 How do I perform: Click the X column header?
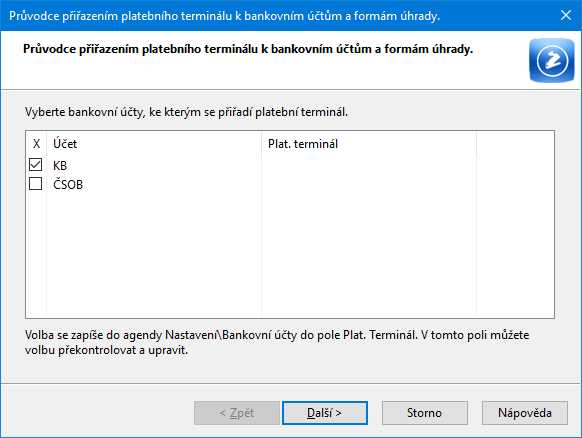(x=36, y=144)
